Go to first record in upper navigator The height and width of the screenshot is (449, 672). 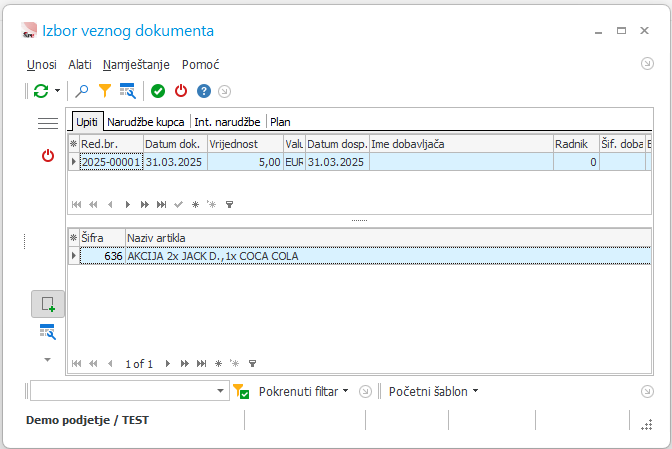point(77,204)
